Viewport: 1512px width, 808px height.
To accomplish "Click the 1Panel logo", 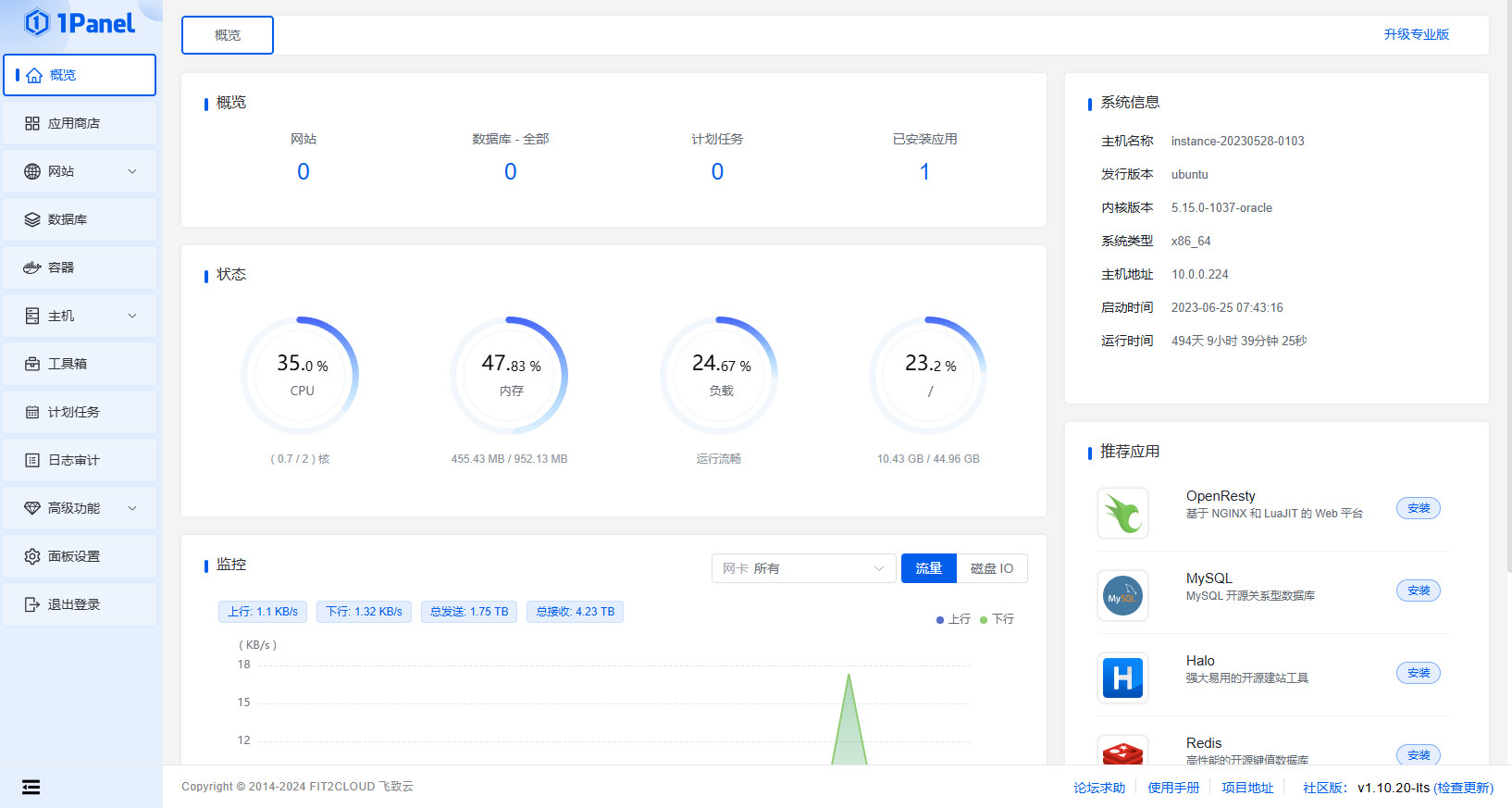I will coord(80,23).
